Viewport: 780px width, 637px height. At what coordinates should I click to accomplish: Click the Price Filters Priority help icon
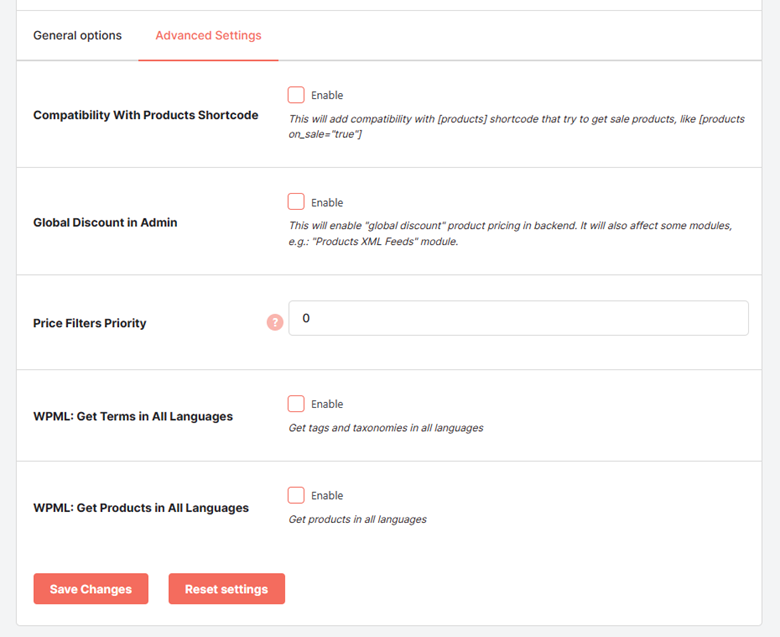coord(275,322)
